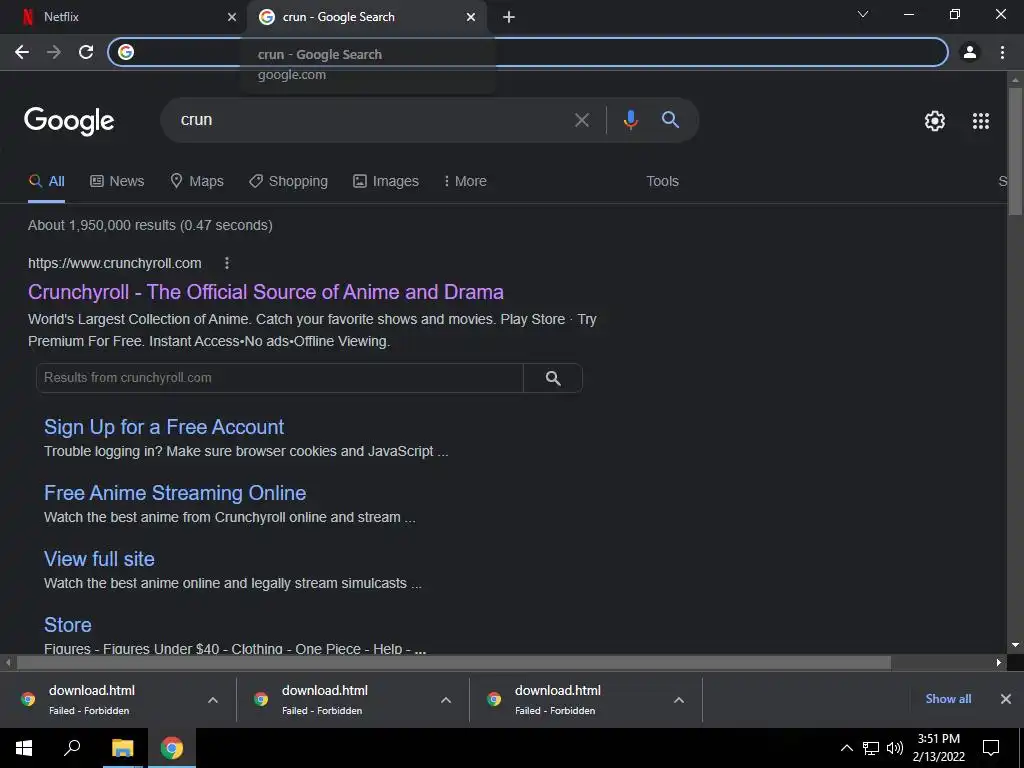The image size is (1024, 768).
Task: Open the volume tray icon
Action: click(x=895, y=748)
